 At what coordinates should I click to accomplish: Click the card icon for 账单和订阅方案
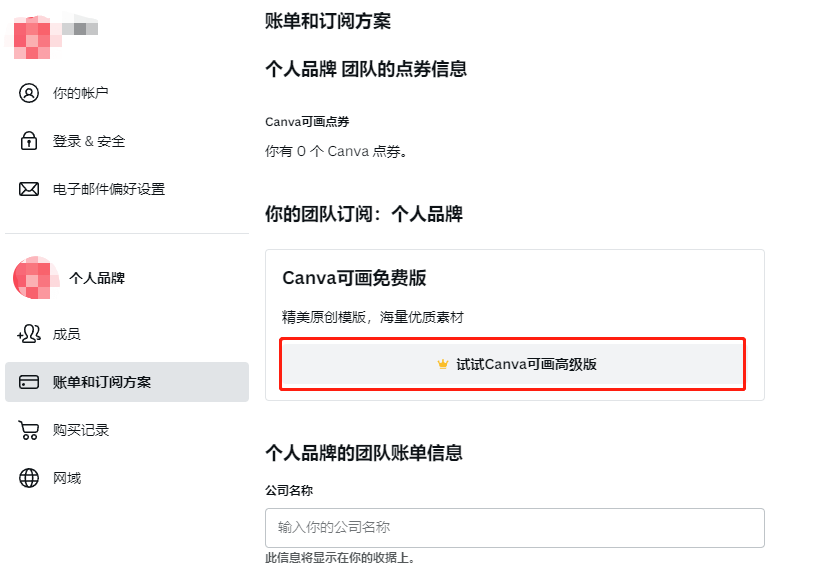[29, 382]
